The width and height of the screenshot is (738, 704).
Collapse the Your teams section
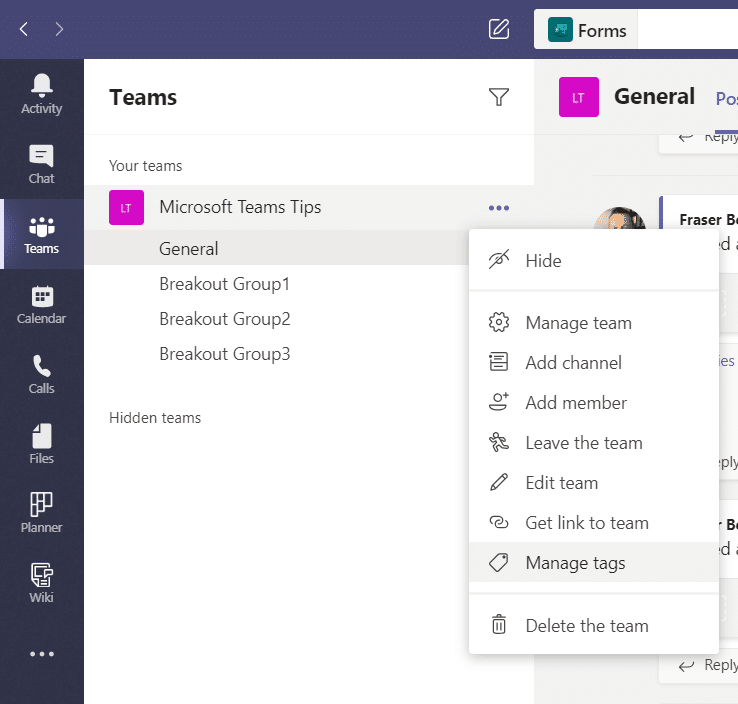tap(145, 166)
